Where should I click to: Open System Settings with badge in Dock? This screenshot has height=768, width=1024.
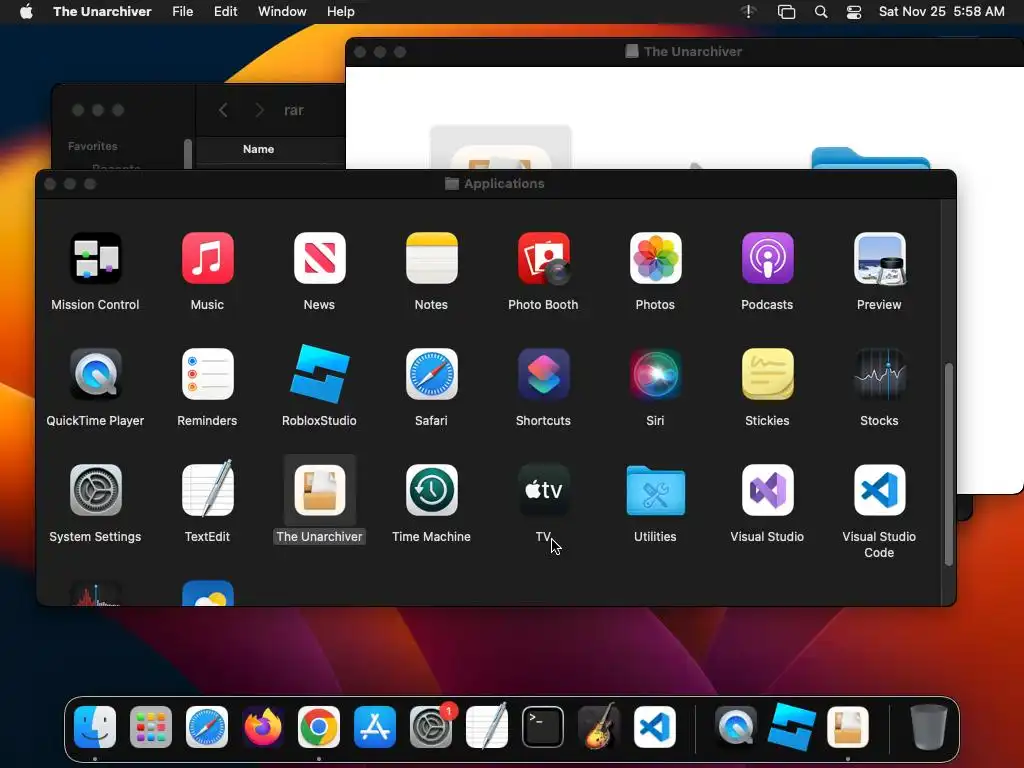point(431,727)
